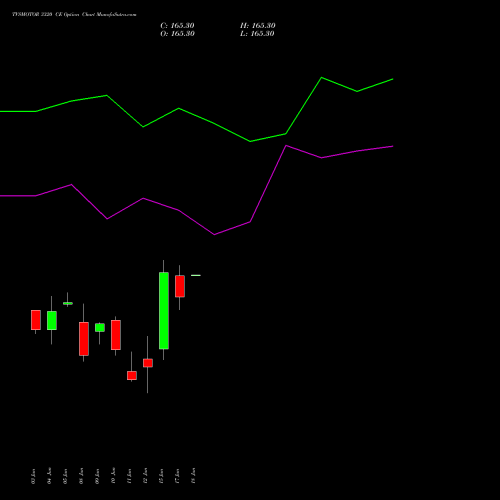Click the 10 Jun date axis label
Screen dimensions: 500x500
click(x=113, y=476)
